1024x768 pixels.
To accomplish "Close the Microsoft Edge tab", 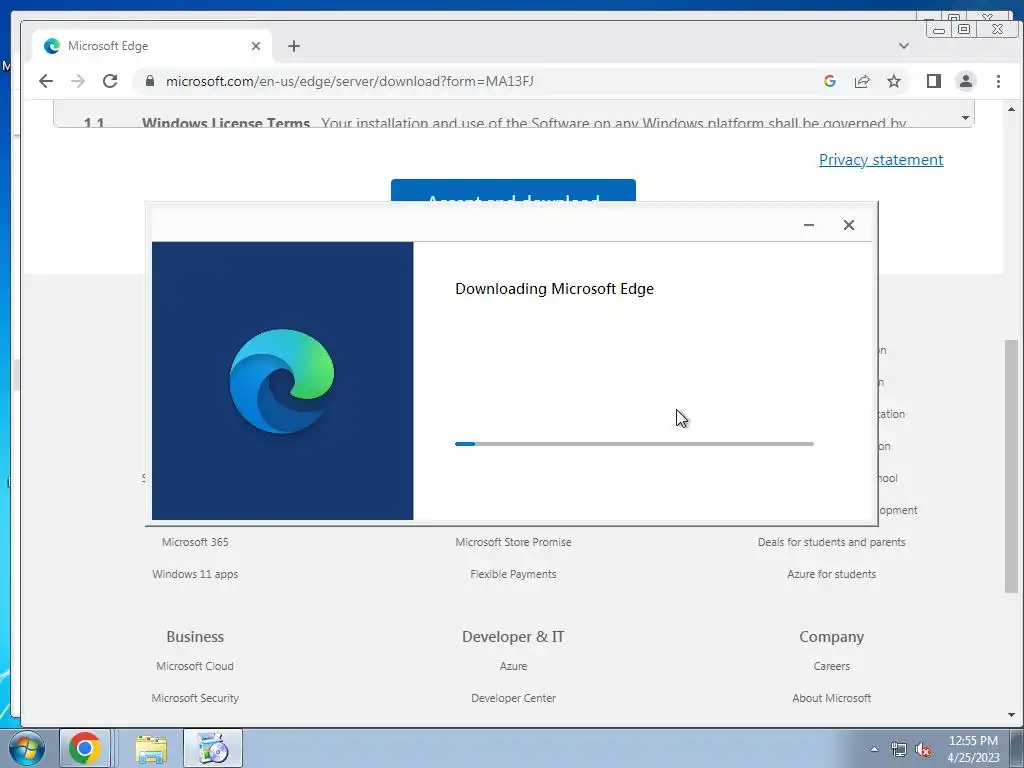I will pos(256,46).
